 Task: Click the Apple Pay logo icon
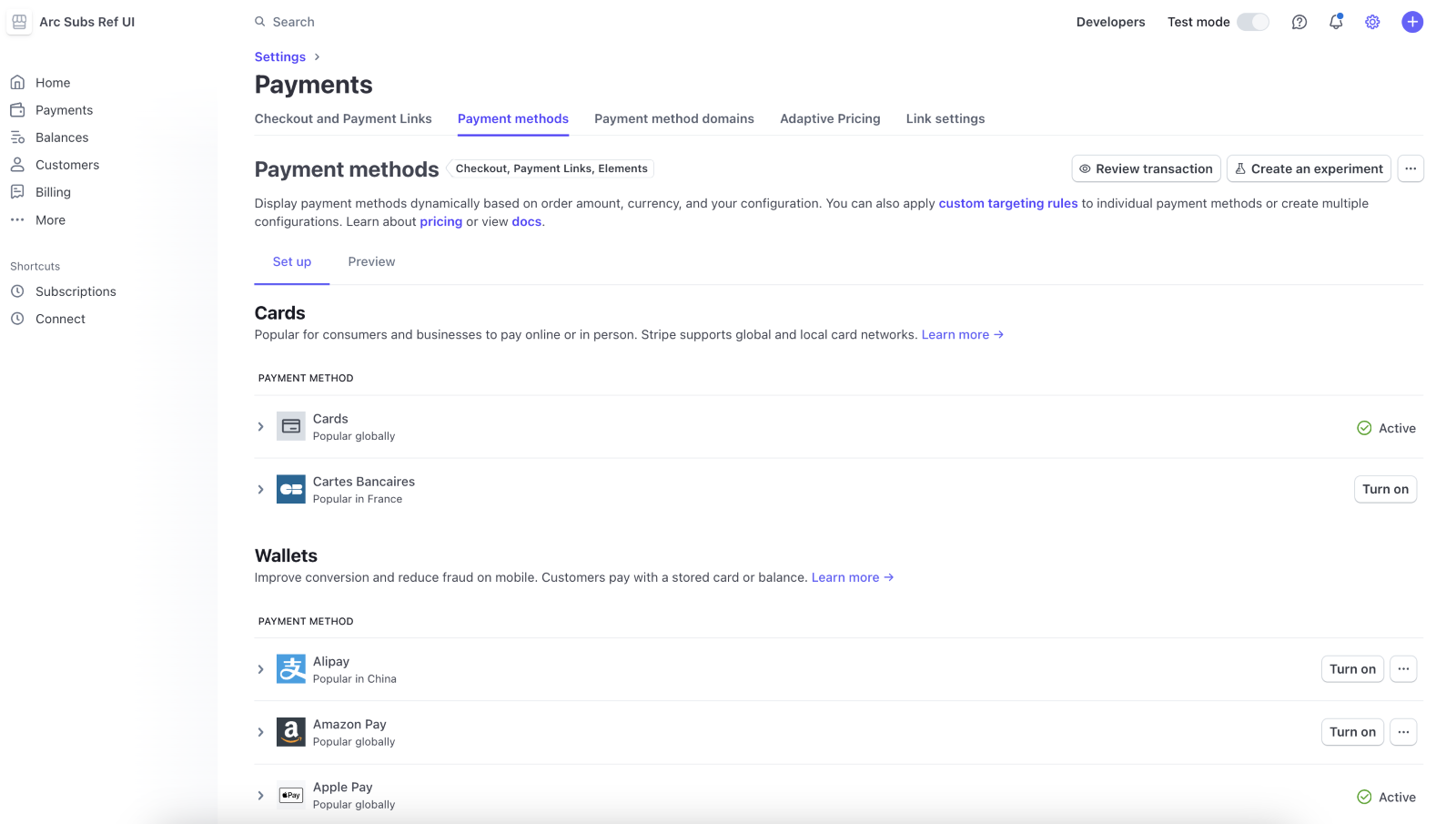(291, 795)
